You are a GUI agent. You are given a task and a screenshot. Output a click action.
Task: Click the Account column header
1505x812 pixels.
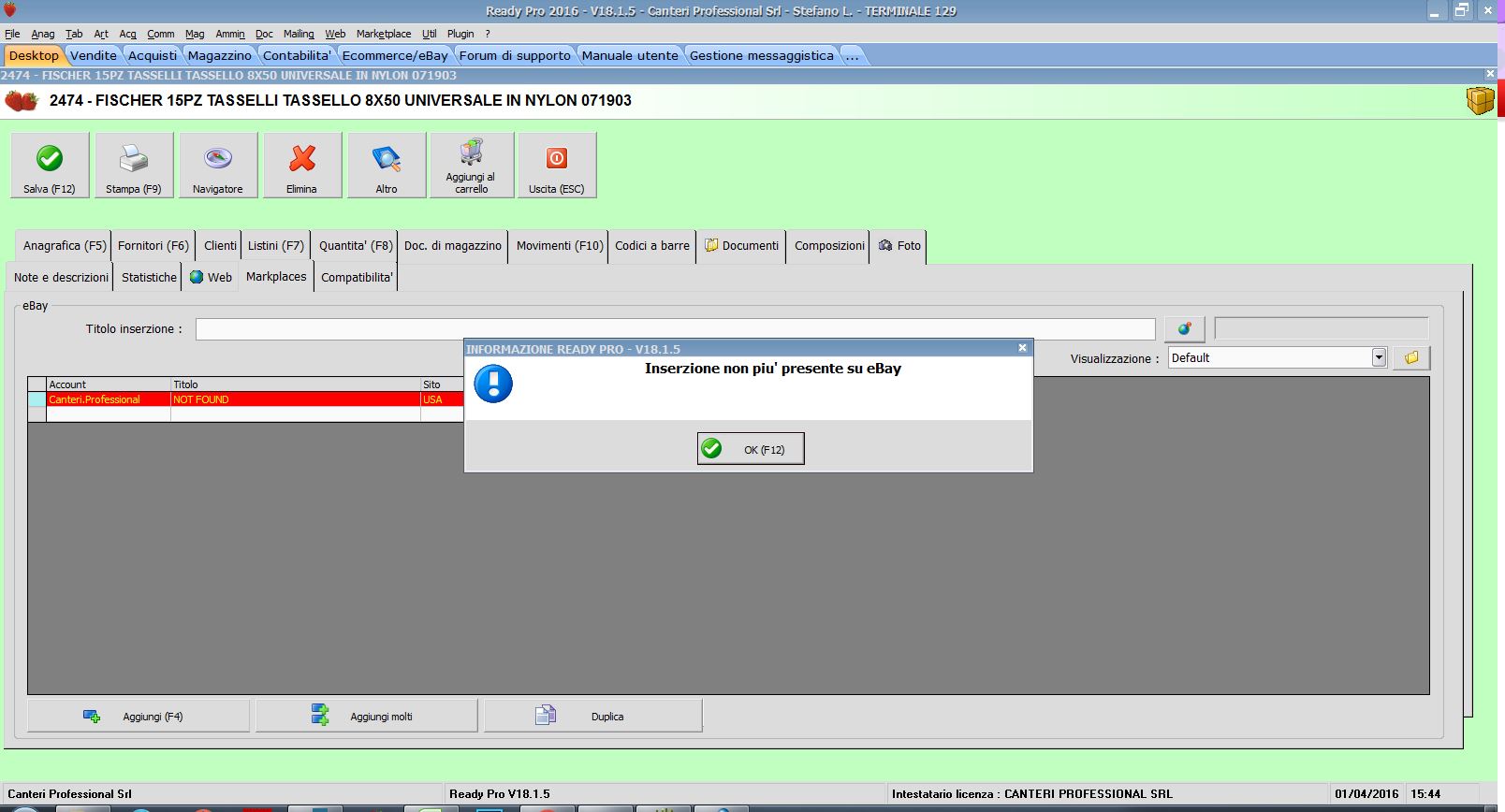point(109,384)
